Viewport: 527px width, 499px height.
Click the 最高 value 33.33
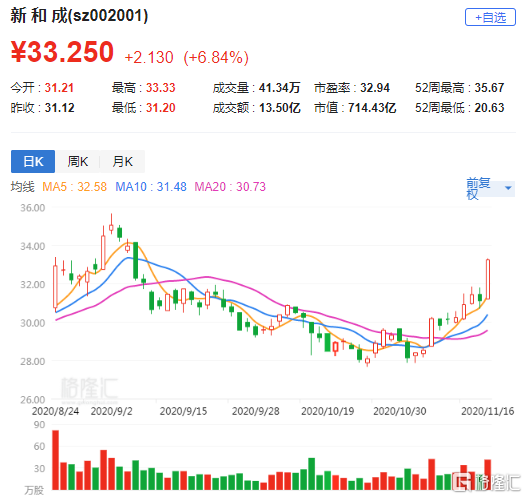(x=161, y=88)
